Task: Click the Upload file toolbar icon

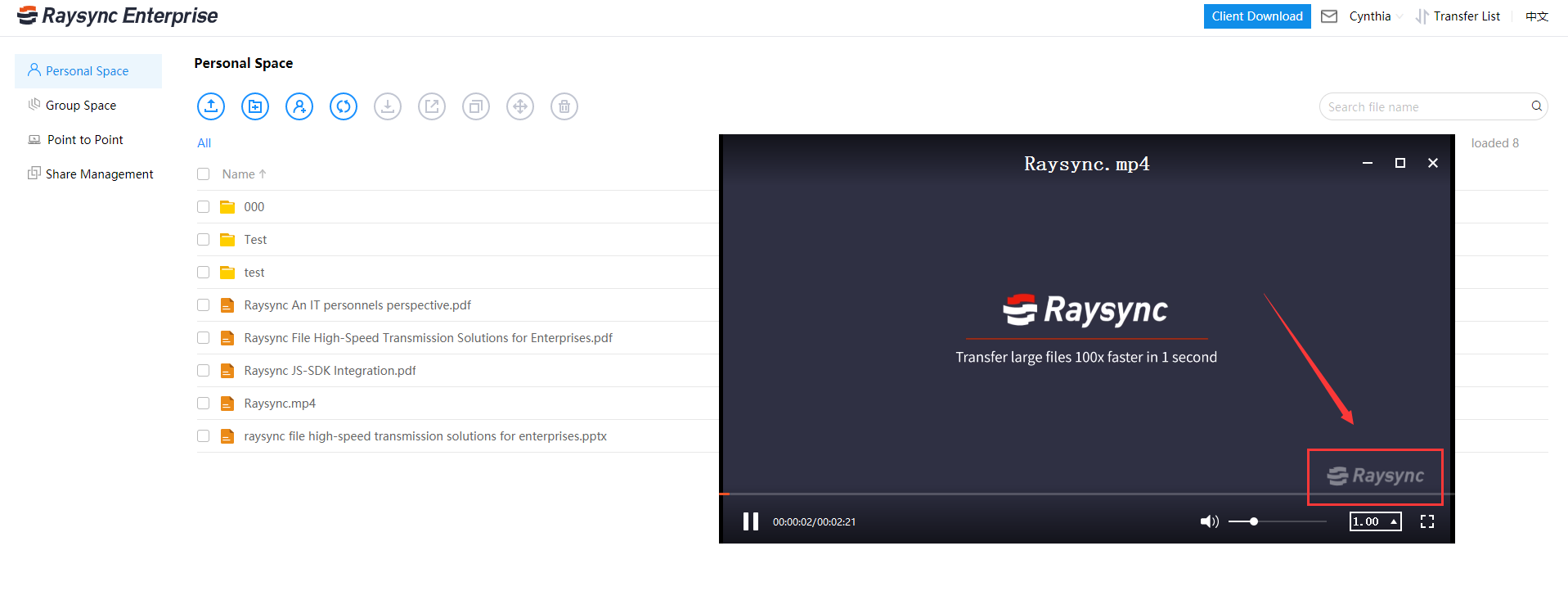Action: tap(211, 106)
